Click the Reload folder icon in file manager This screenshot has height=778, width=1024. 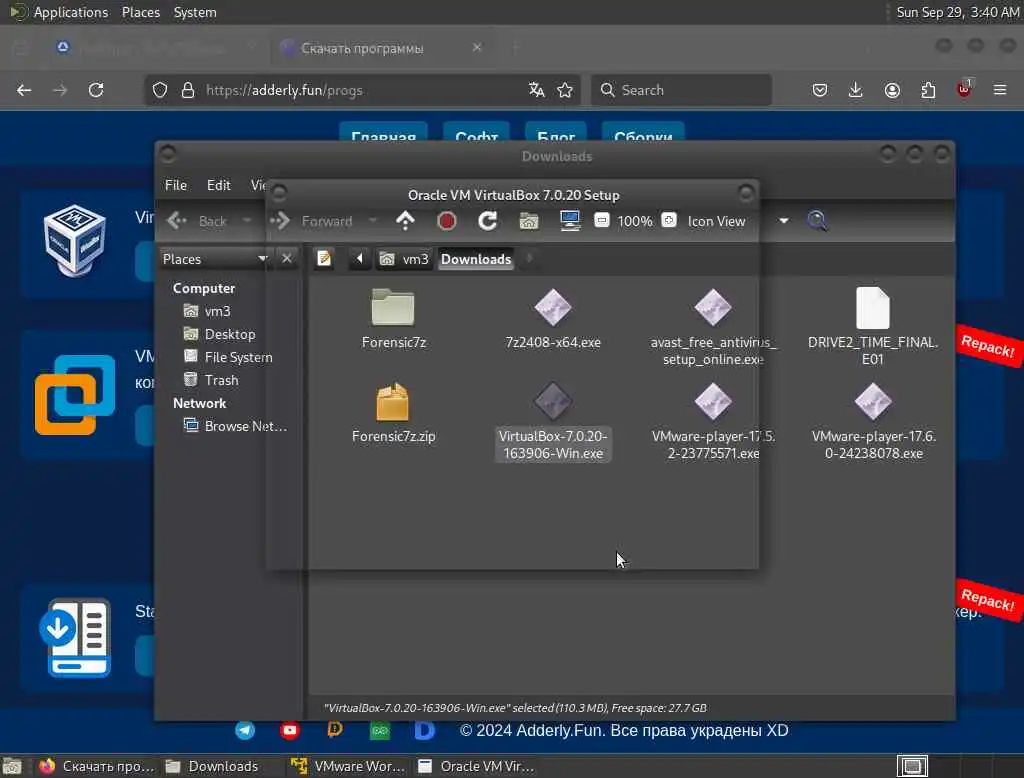tap(487, 221)
